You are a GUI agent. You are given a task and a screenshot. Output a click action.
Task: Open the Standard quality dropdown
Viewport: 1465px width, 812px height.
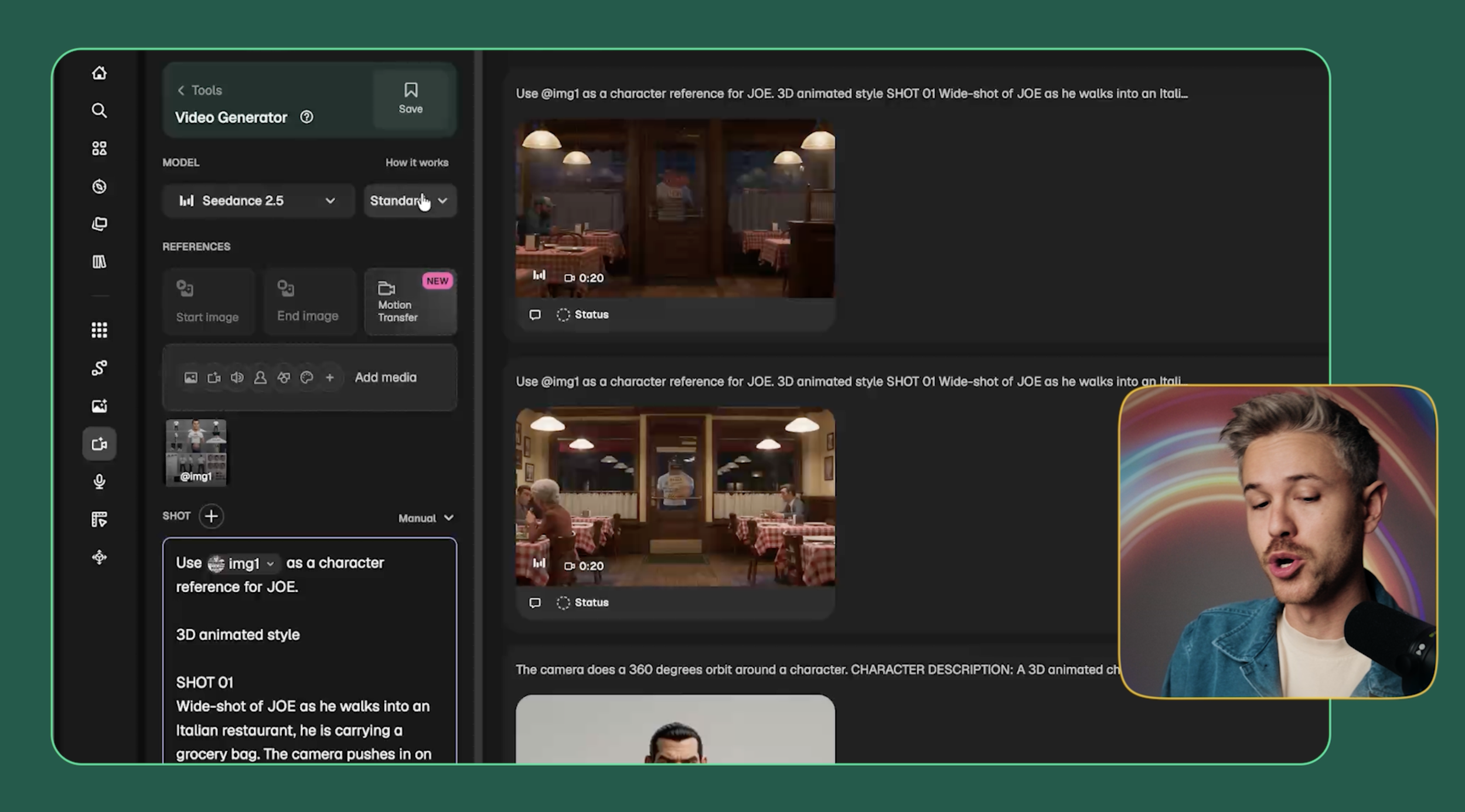pyautogui.click(x=410, y=200)
